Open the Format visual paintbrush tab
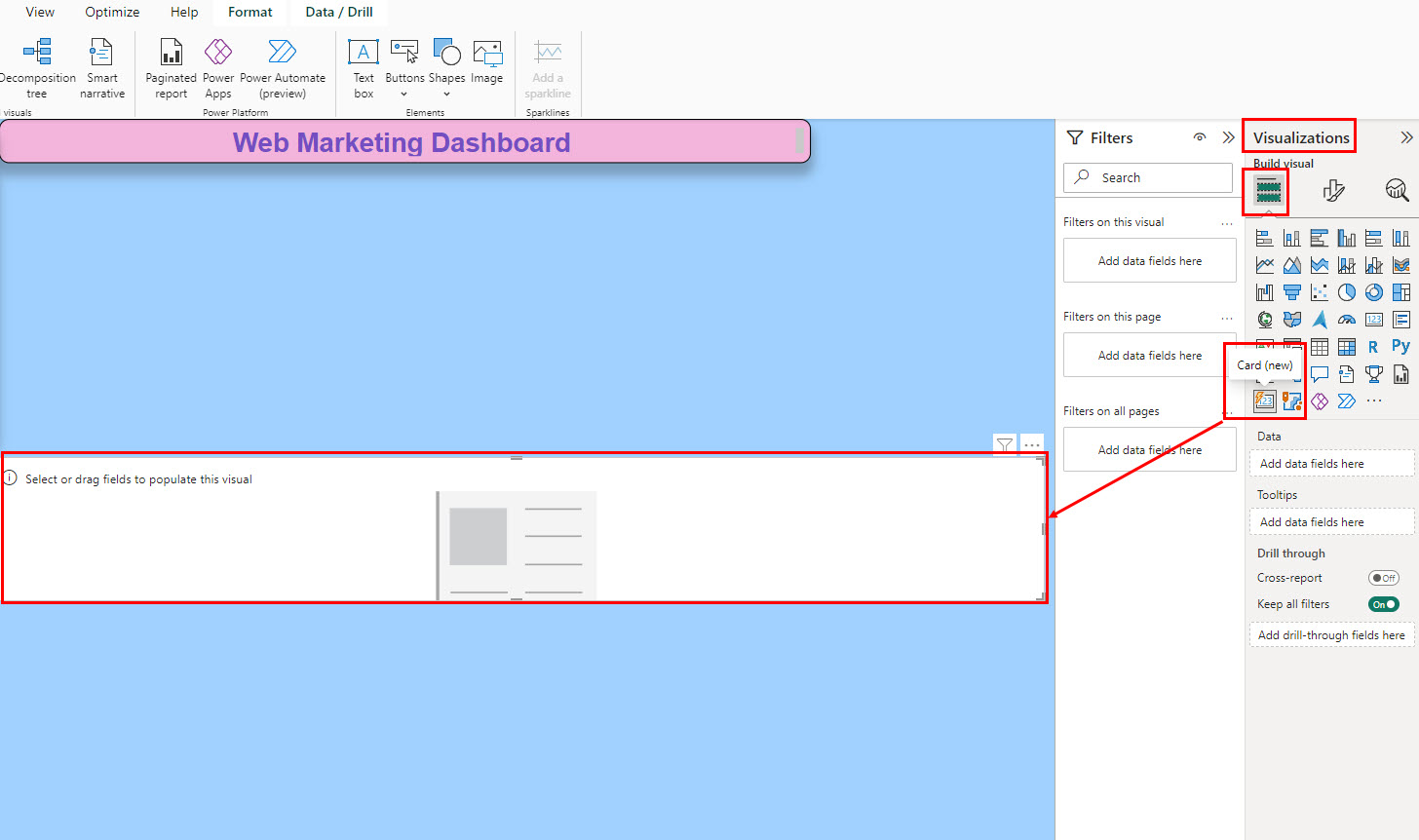 [1333, 190]
